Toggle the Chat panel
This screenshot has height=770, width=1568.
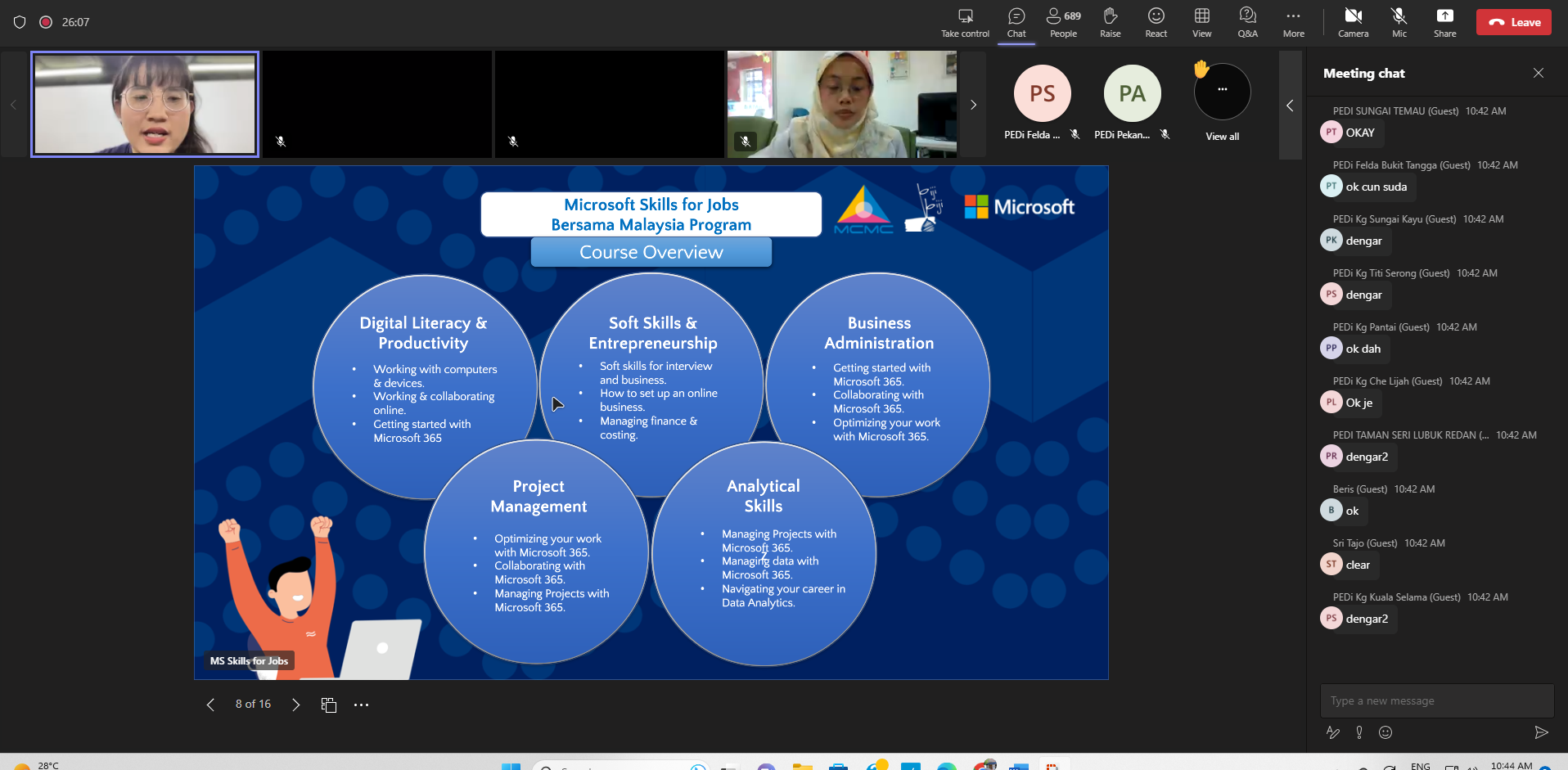[1016, 22]
